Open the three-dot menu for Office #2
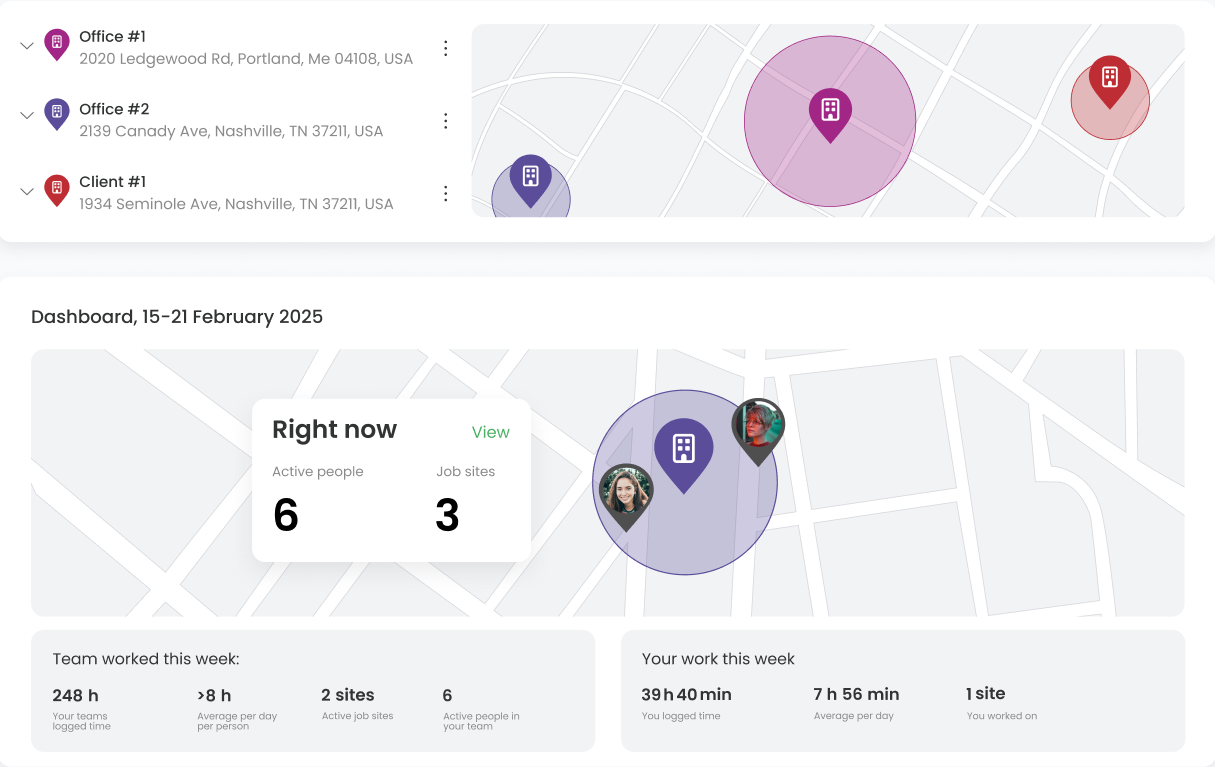Screen dimensions: 1215x767 click(446, 121)
